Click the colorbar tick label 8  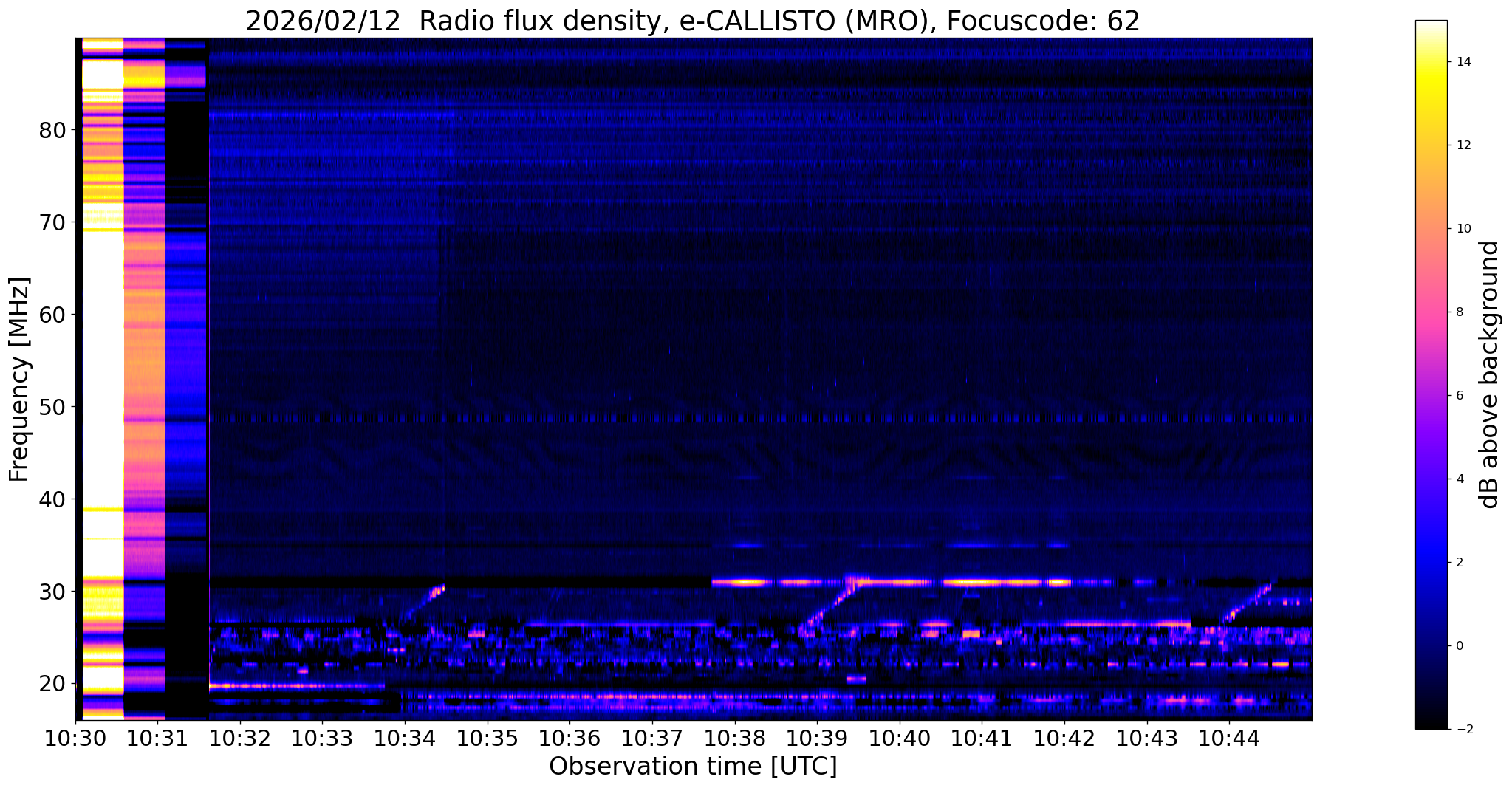click(x=1459, y=312)
